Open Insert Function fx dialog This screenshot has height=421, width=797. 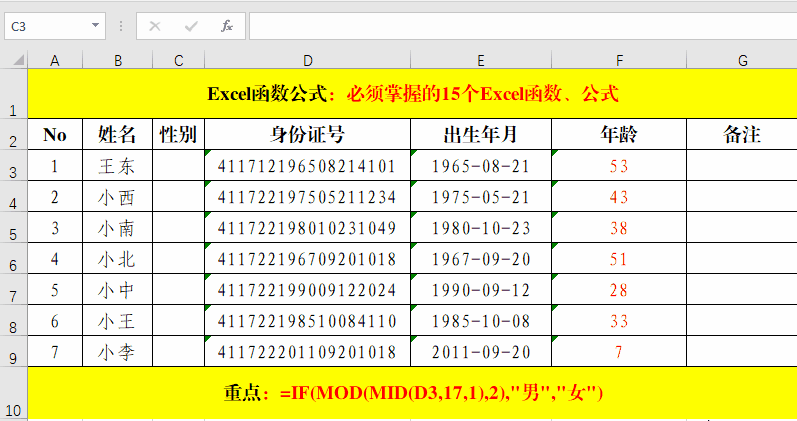coord(227,26)
